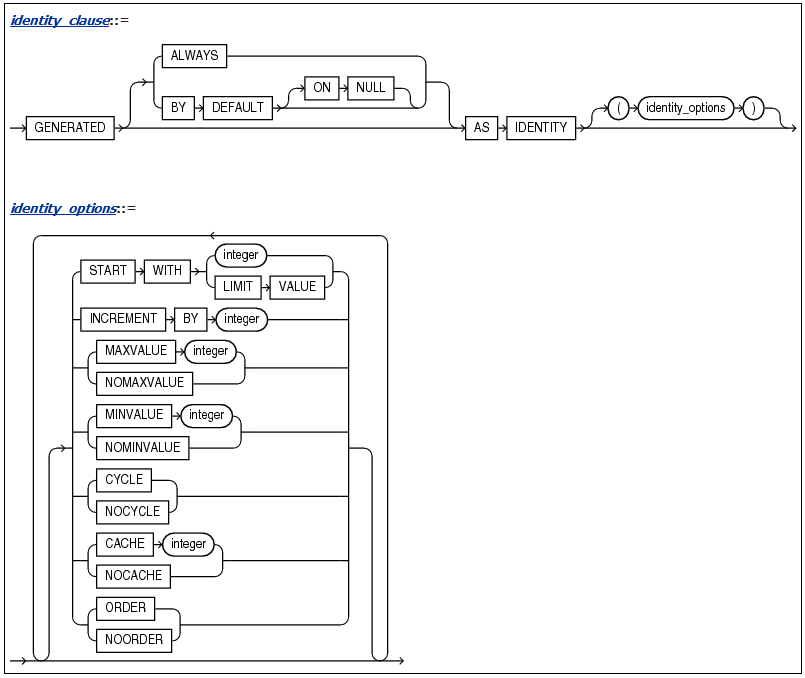This screenshot has width=805, height=678.
Task: Select the CYCLE option over NOCYCLE
Action: (123, 480)
